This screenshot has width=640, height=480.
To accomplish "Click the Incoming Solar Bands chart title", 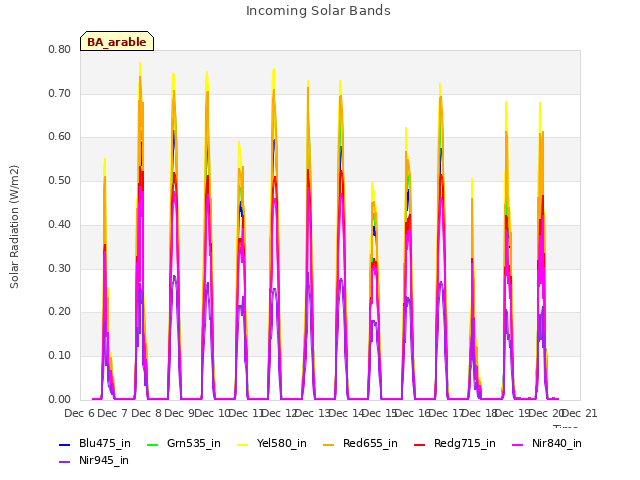I will tap(318, 11).
